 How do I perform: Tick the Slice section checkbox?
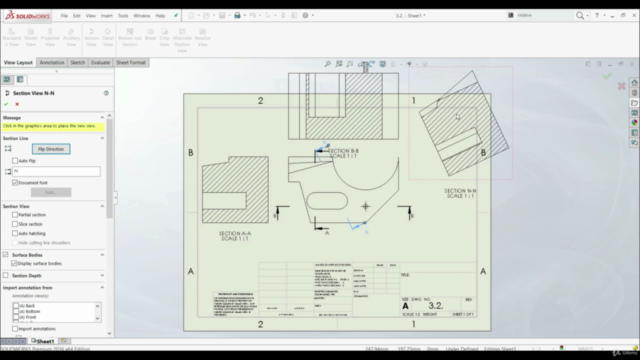coord(15,224)
